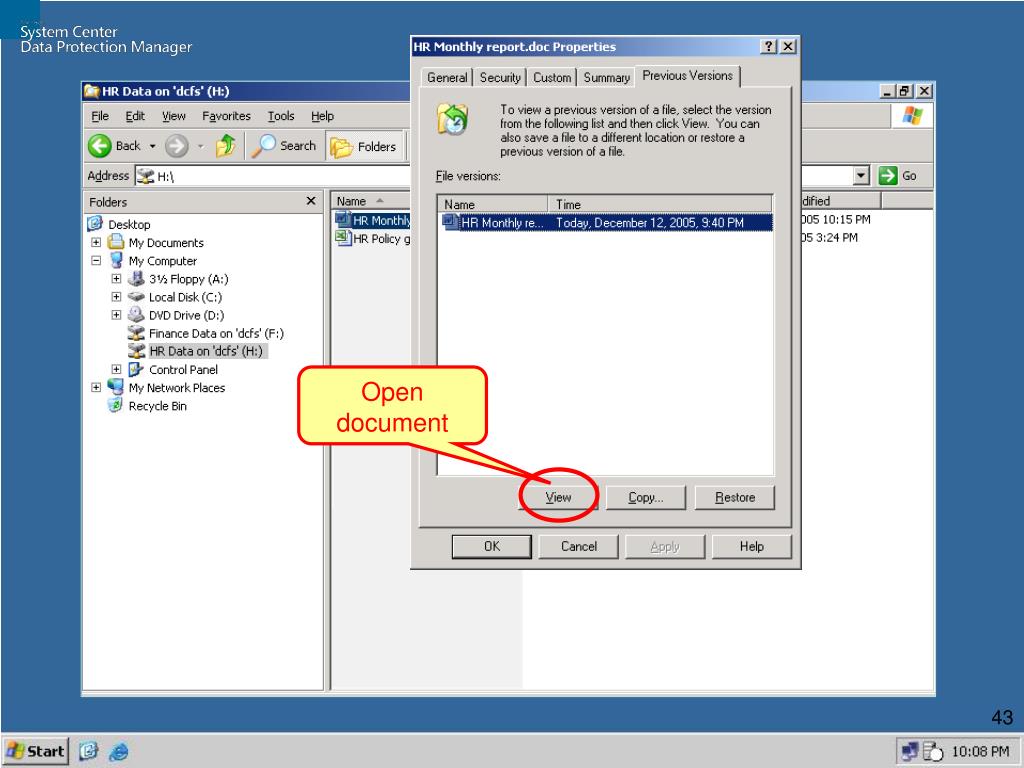Toggle the Folders toolbar button
Viewport: 1024px width, 768px height.
pos(364,146)
